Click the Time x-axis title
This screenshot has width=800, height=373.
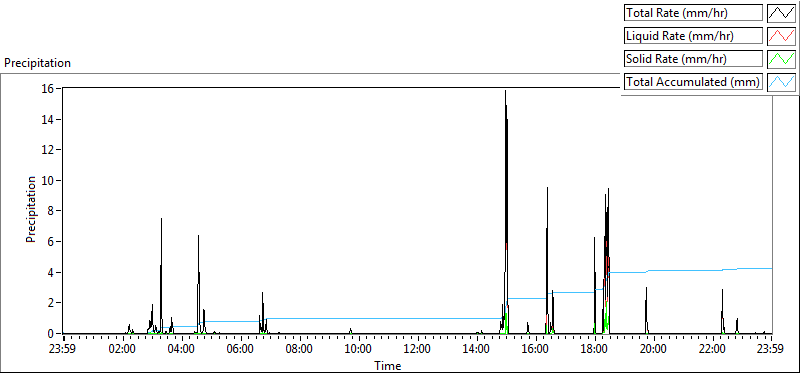click(387, 365)
